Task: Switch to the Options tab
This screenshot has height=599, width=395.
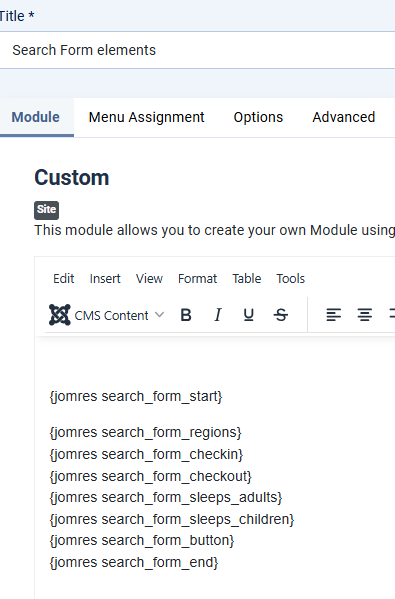Action: point(258,117)
